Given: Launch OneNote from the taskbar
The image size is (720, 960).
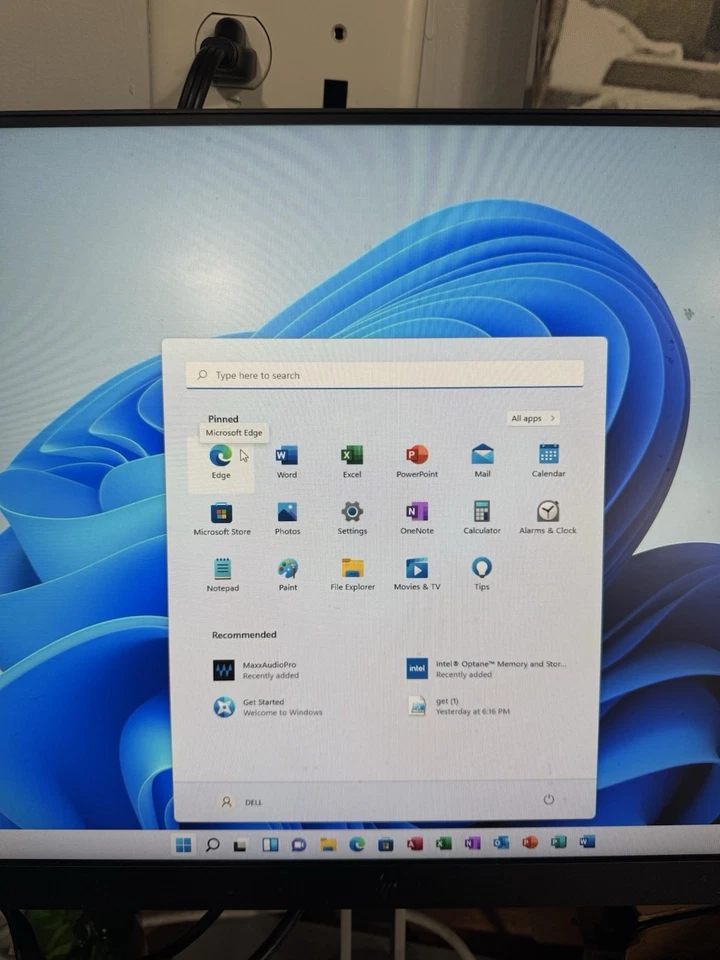Looking at the screenshot, I should coord(473,843).
